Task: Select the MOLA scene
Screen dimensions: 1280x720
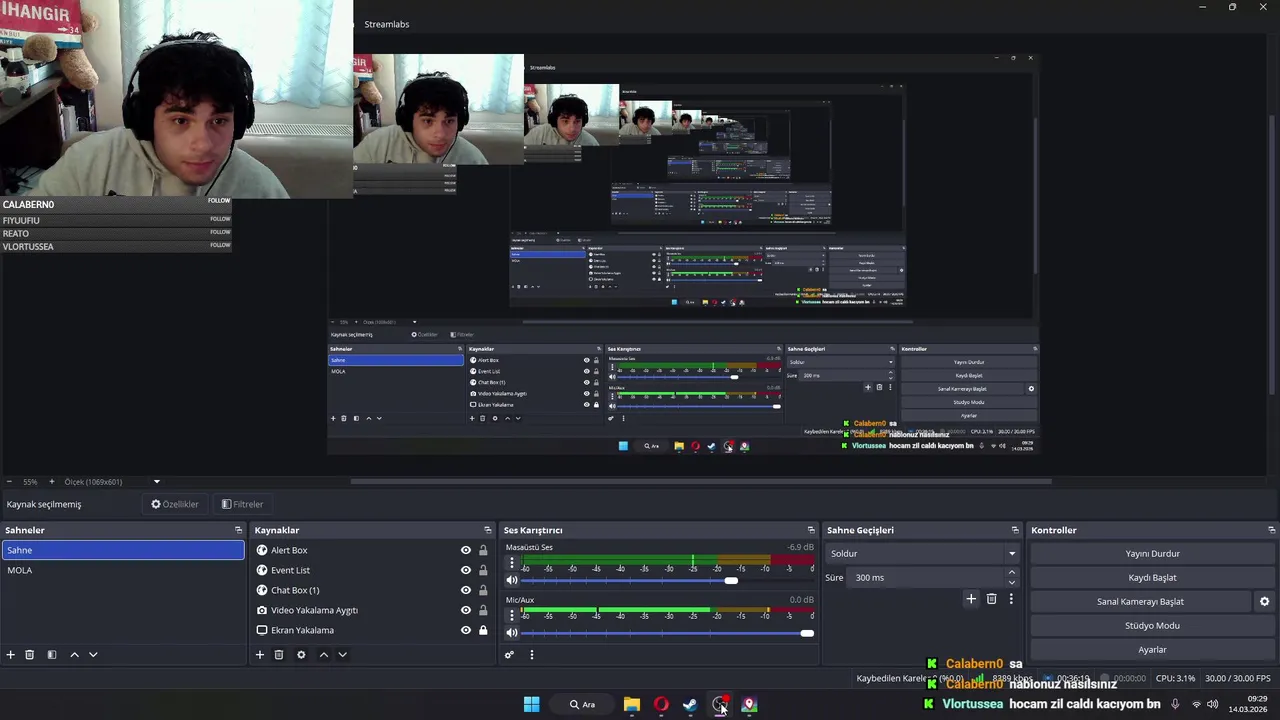Action: point(123,570)
